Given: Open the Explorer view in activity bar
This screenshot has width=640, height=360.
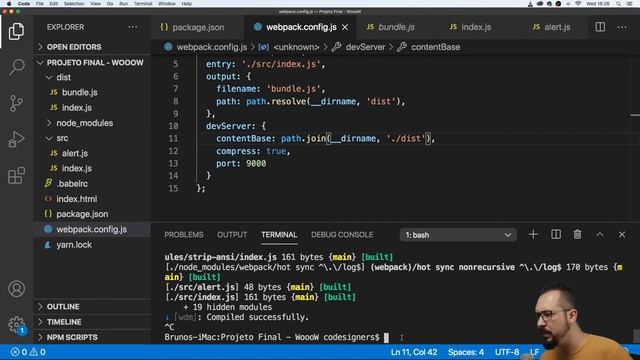Looking at the screenshot, I should pyautogui.click(x=16, y=31).
